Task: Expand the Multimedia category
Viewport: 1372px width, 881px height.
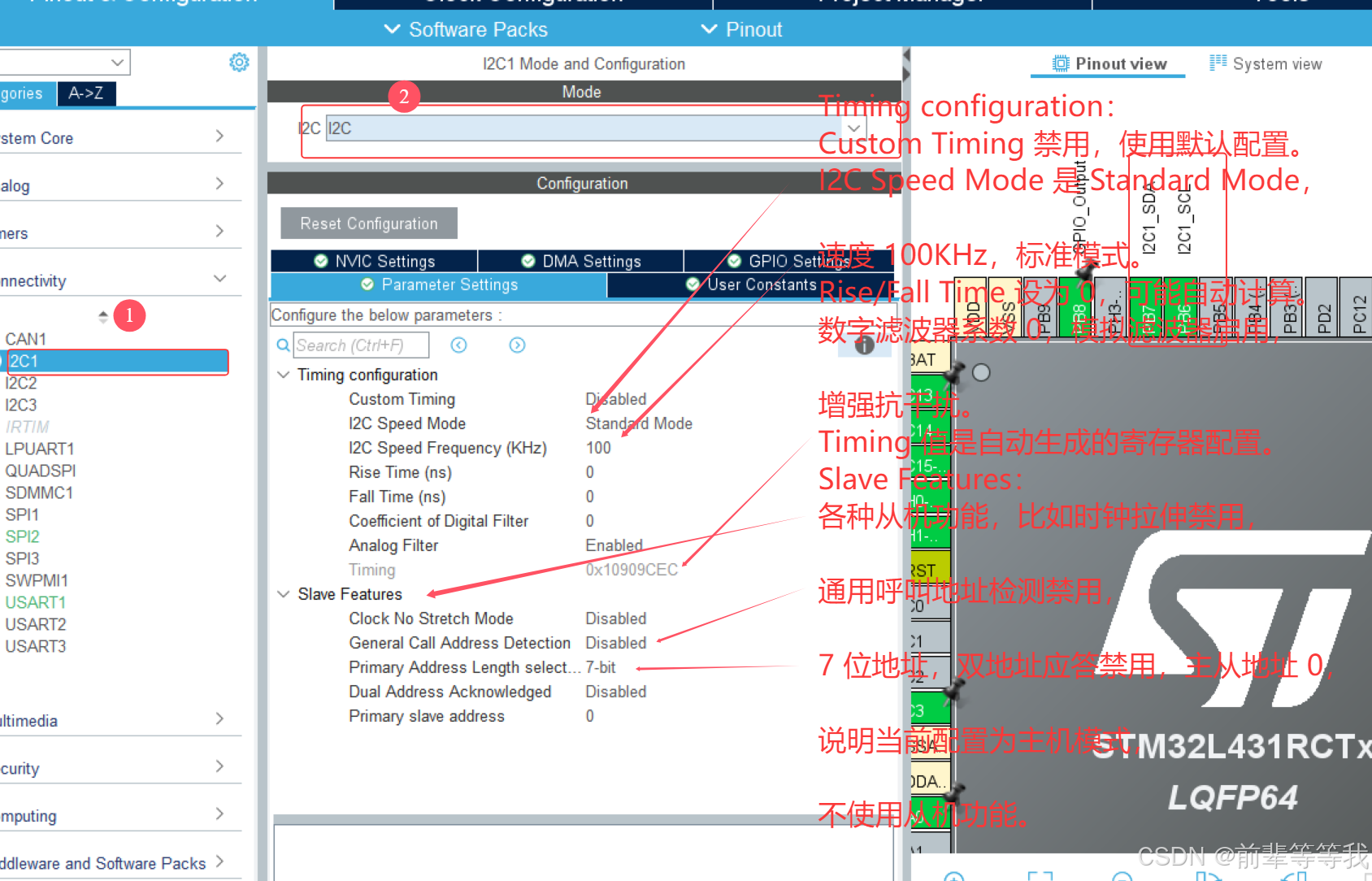Action: coord(120,720)
